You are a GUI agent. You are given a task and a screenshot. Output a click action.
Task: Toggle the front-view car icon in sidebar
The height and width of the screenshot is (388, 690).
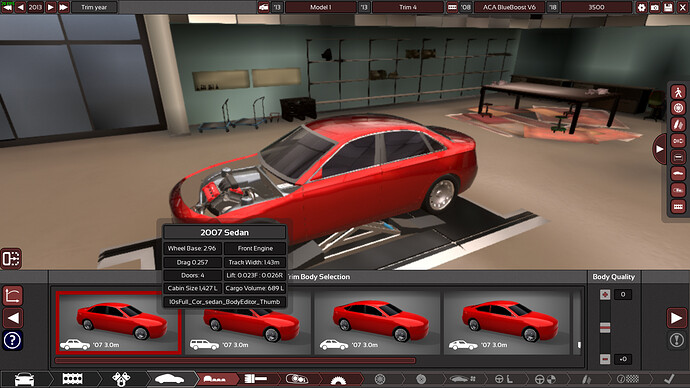[678, 157]
